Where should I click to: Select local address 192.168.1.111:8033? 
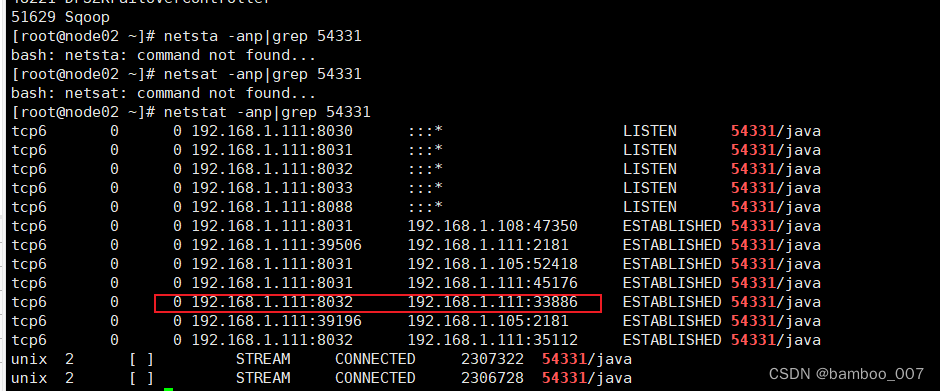click(x=272, y=188)
